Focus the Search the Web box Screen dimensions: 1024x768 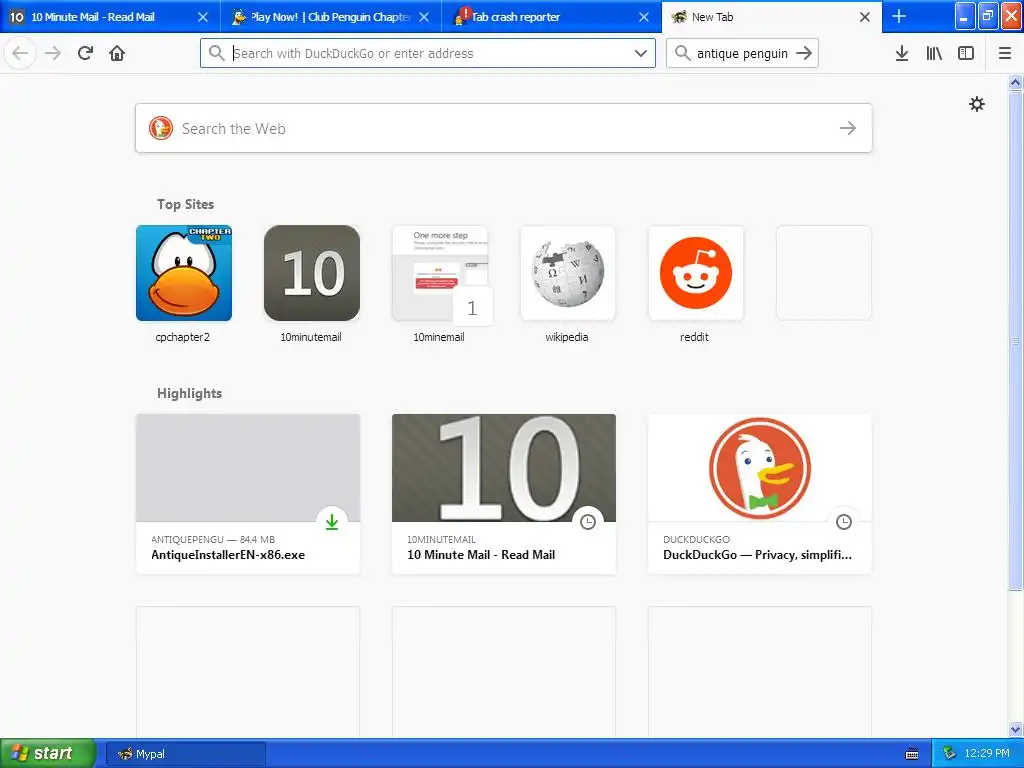click(x=504, y=128)
